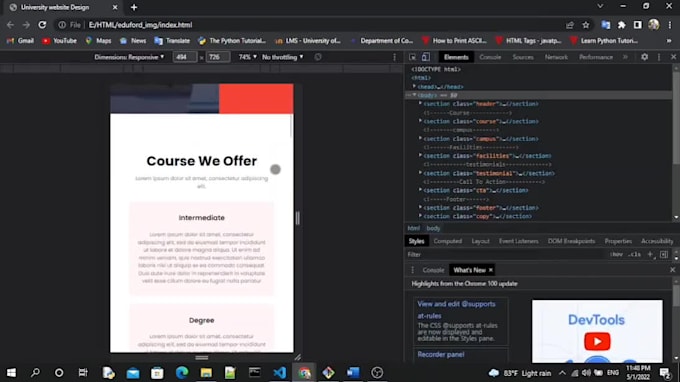Image resolution: width=680 pixels, height=382 pixels.
Task: Toggle the .cls class editor
Action: pos(634,255)
